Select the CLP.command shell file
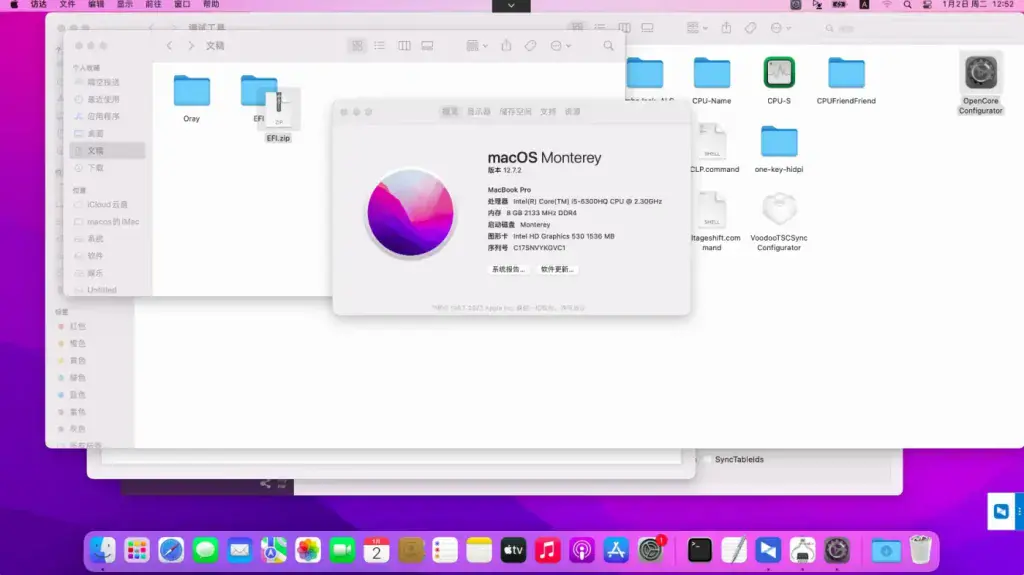Image resolution: width=1024 pixels, height=575 pixels. point(712,142)
